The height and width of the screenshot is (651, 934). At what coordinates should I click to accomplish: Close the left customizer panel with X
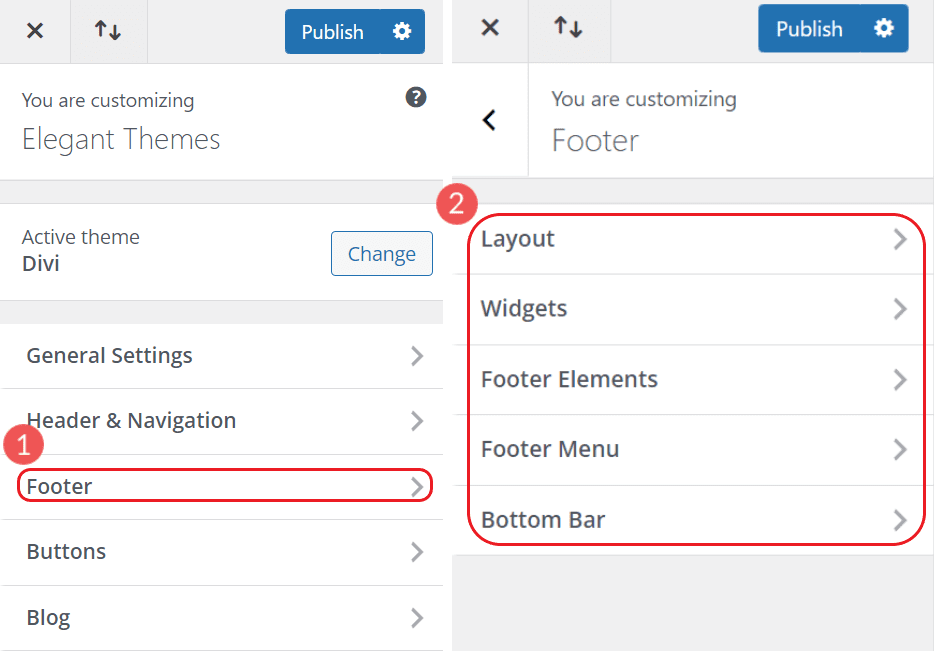click(x=35, y=31)
